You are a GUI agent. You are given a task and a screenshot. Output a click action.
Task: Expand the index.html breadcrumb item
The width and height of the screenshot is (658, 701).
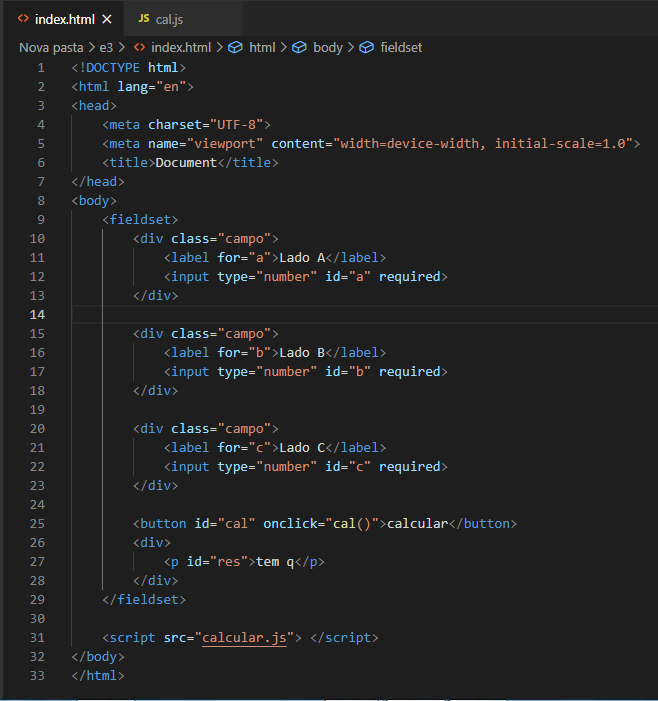(181, 47)
